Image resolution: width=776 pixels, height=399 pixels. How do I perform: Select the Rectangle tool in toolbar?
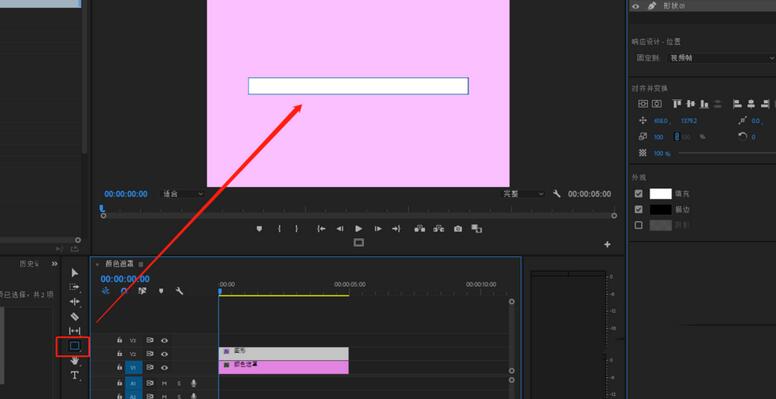(x=74, y=346)
